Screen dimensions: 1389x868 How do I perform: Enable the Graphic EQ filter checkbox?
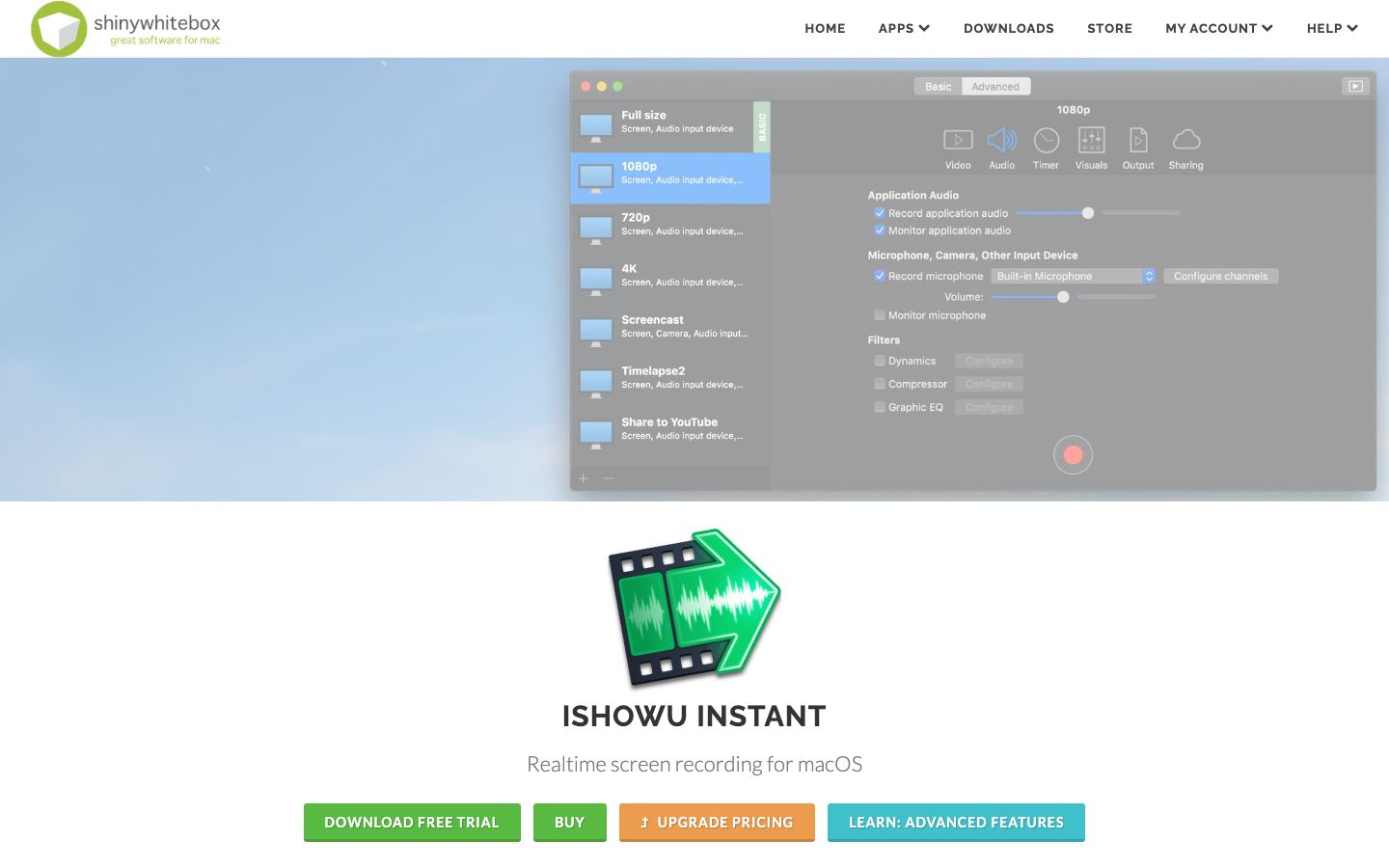pos(880,407)
